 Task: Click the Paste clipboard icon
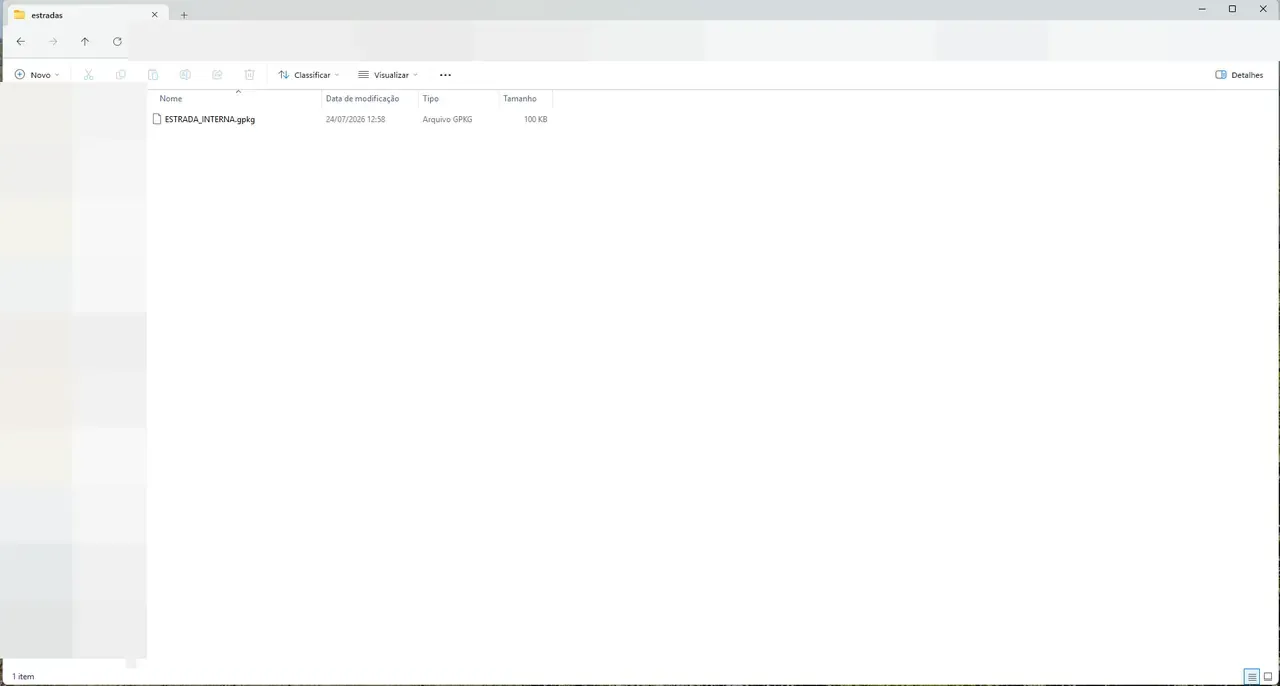[153, 75]
